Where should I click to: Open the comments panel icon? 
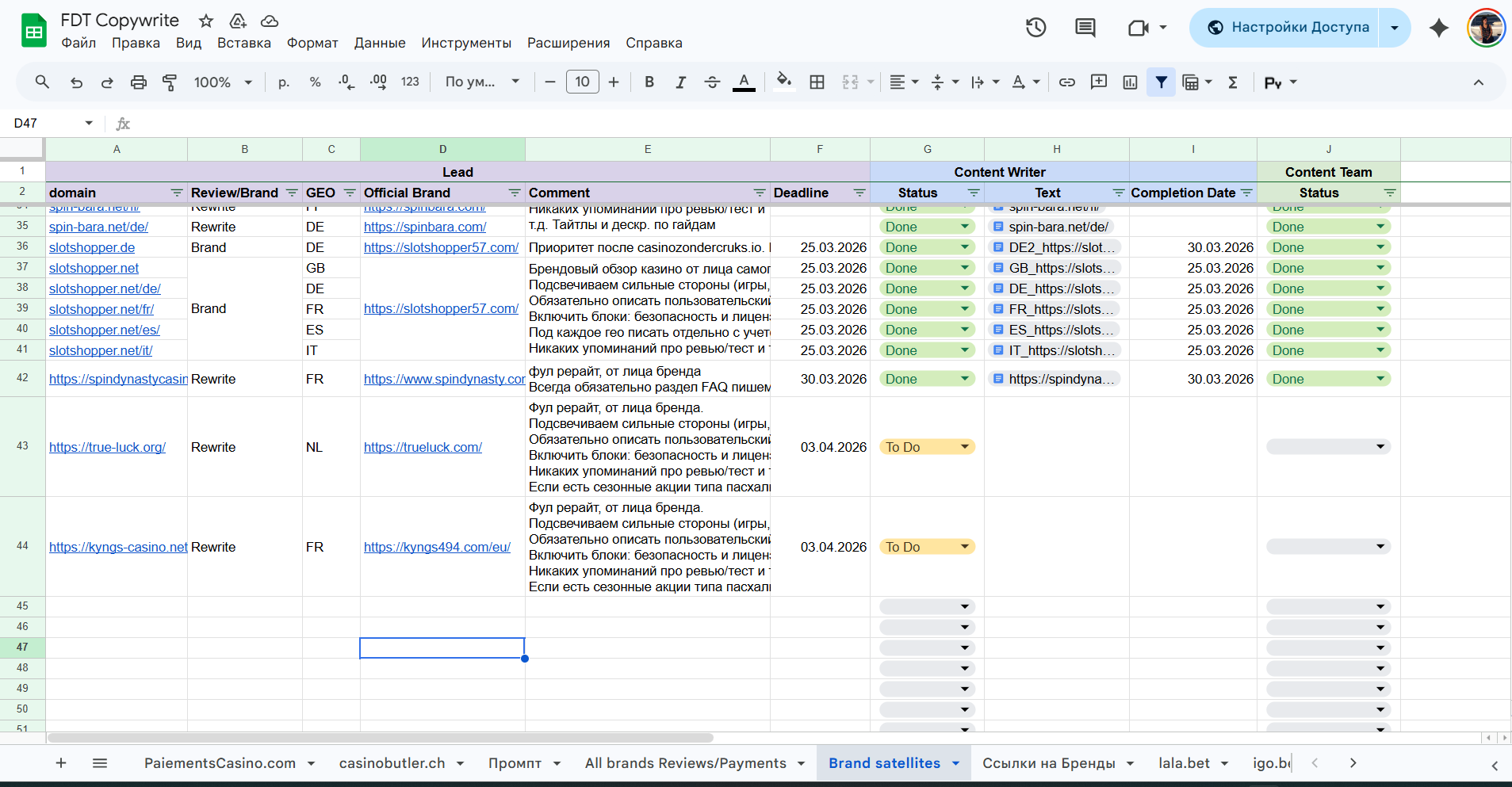pyautogui.click(x=1085, y=28)
